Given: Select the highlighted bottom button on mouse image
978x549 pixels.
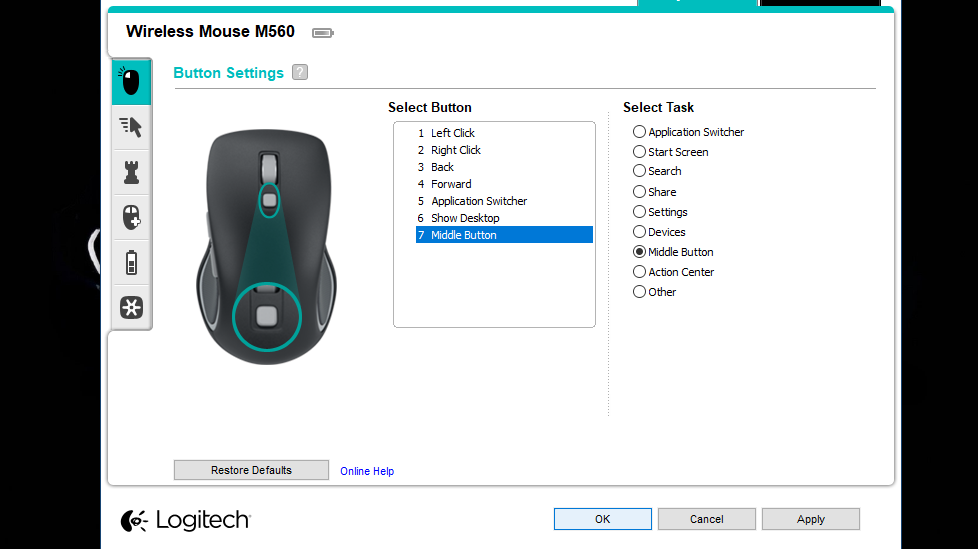Looking at the screenshot, I should click(267, 316).
